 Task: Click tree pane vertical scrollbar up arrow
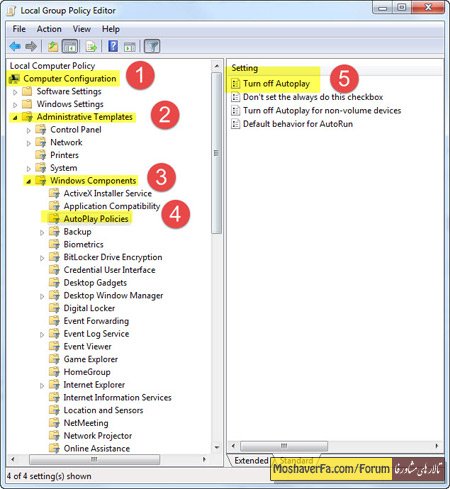click(x=217, y=66)
